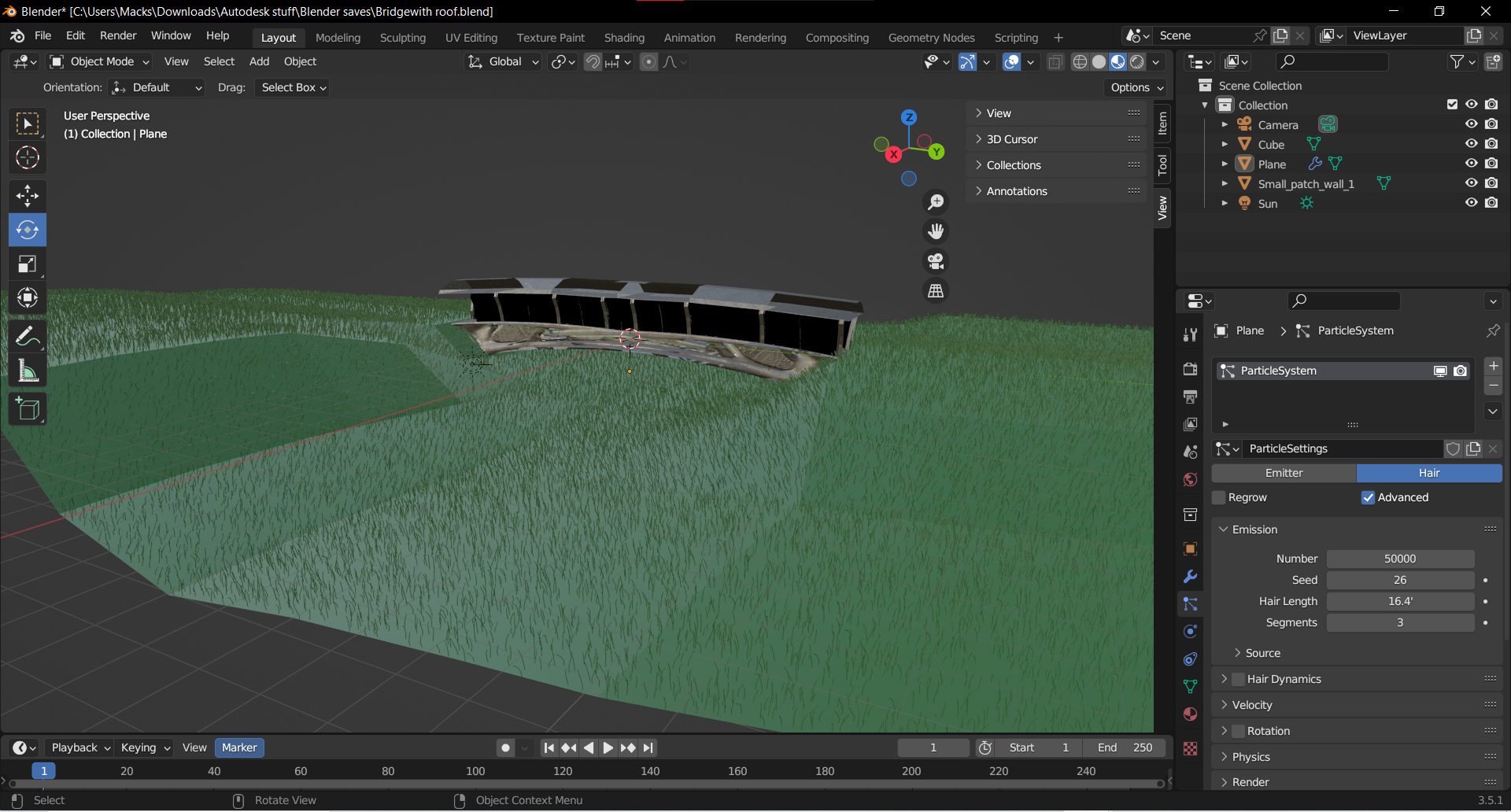Uncheck the Advanced checkbox
Screen dimensions: 1511x812
coord(1369,497)
